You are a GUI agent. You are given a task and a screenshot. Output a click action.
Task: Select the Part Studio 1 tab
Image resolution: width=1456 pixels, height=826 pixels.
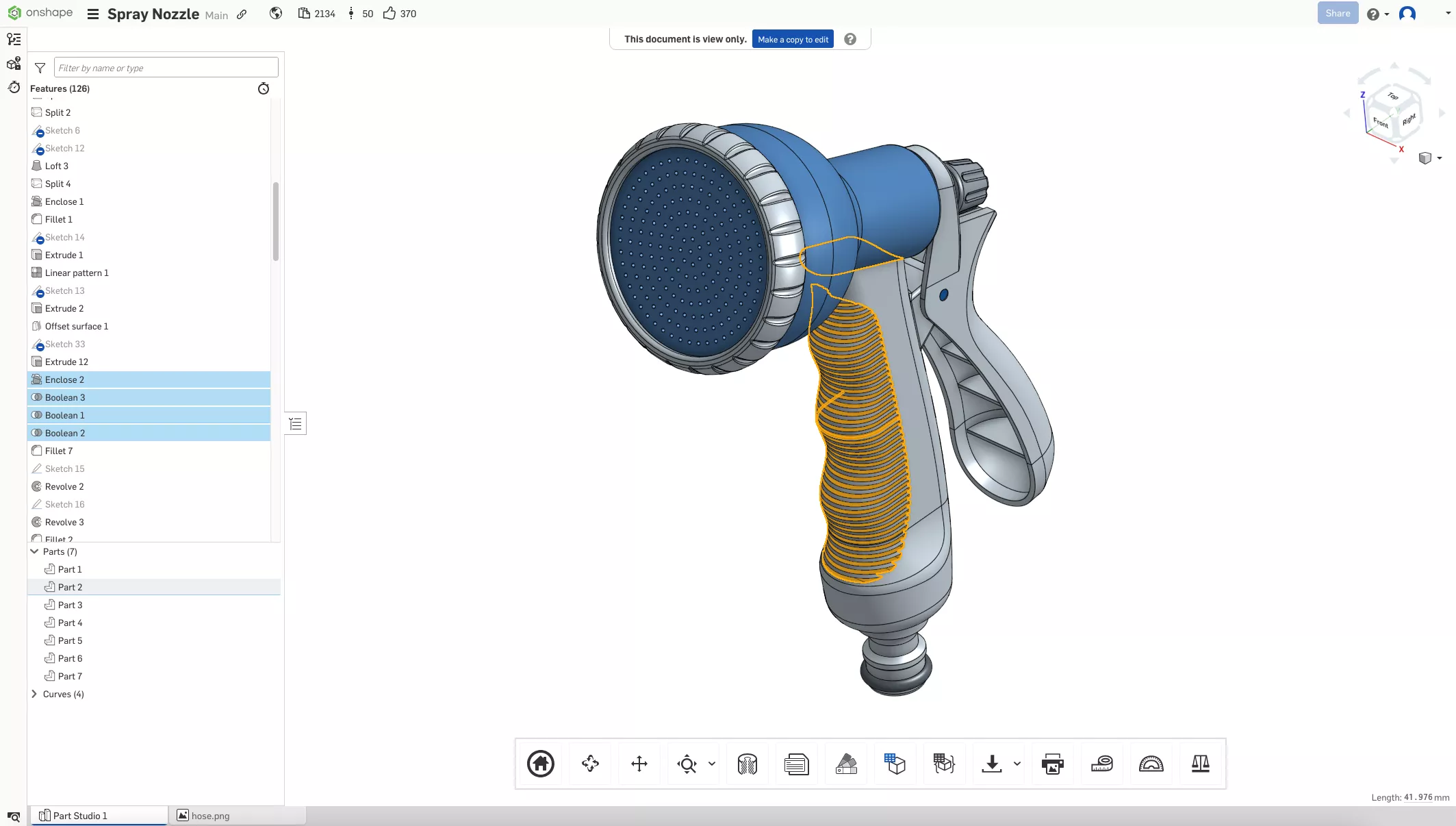pos(80,816)
